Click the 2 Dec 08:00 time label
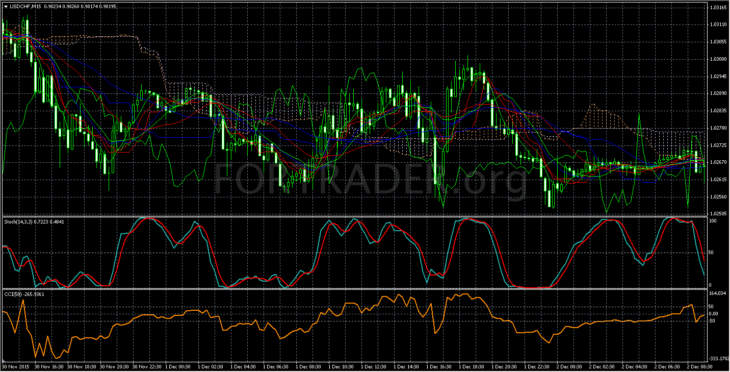 tap(701, 367)
